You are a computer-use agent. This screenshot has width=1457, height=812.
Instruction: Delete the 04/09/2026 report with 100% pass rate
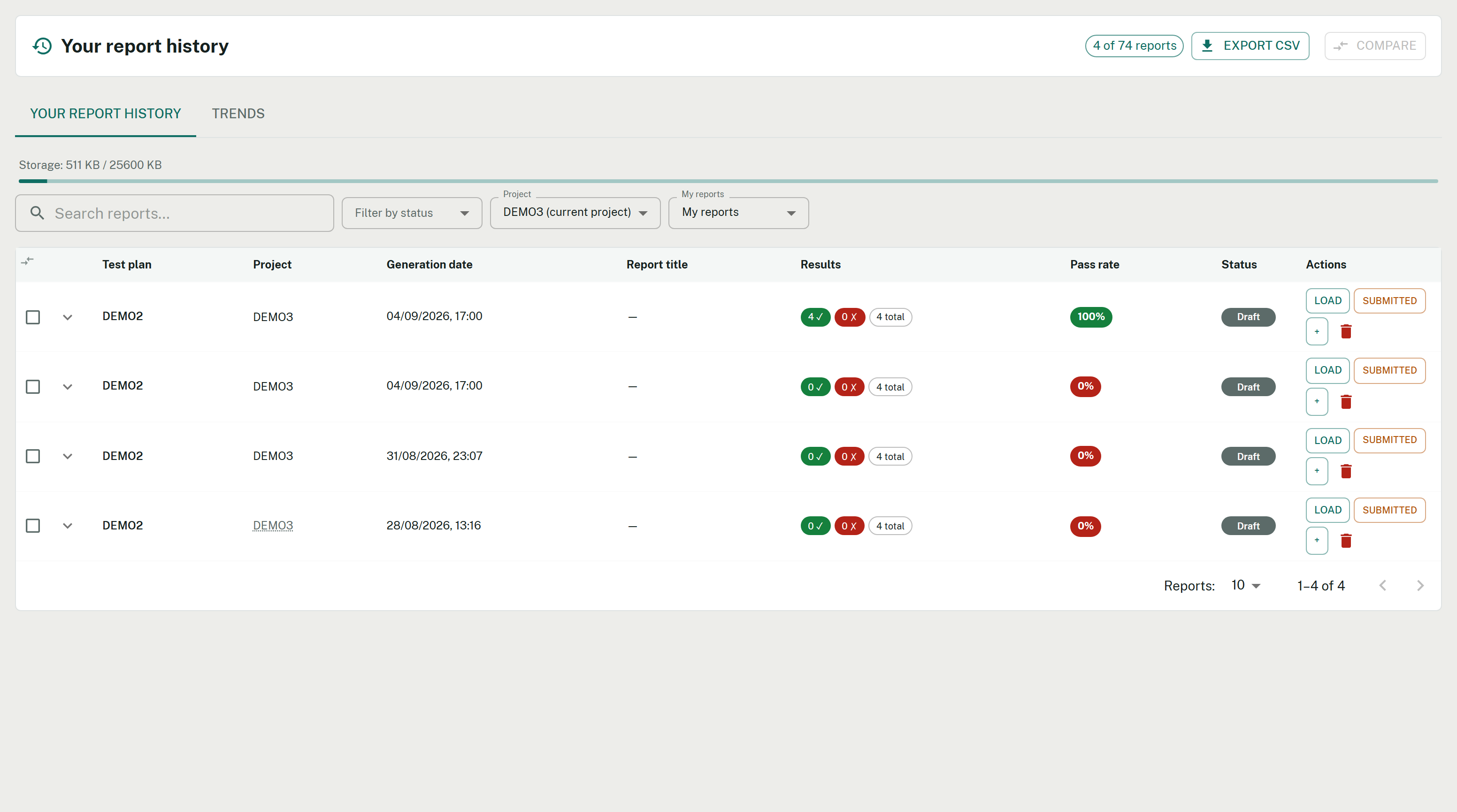(1346, 332)
